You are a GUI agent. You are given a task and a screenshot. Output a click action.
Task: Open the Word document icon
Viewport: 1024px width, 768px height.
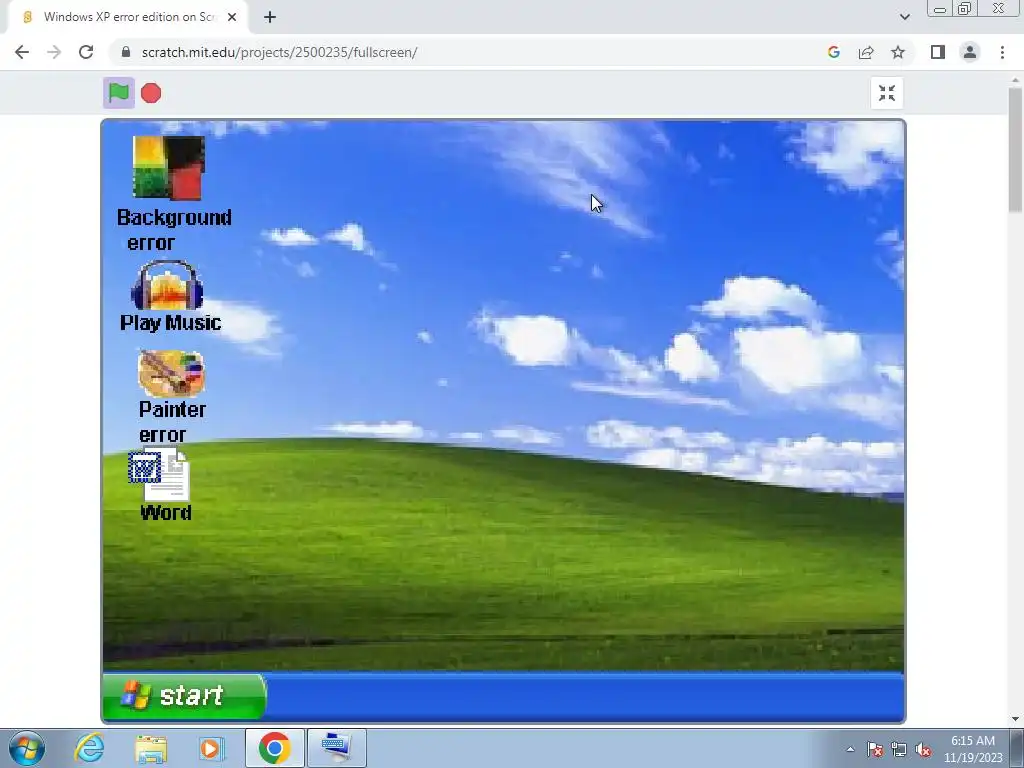coord(159,475)
